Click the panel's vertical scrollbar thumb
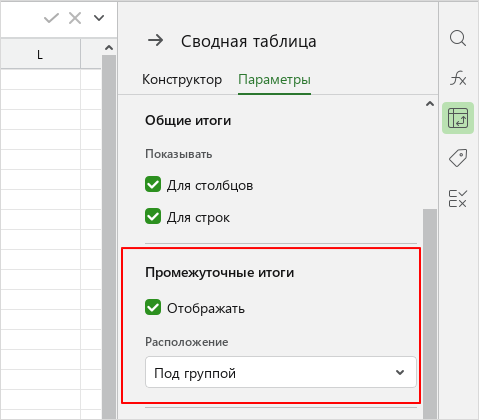Image resolution: width=479 pixels, height=420 pixels. 430,313
